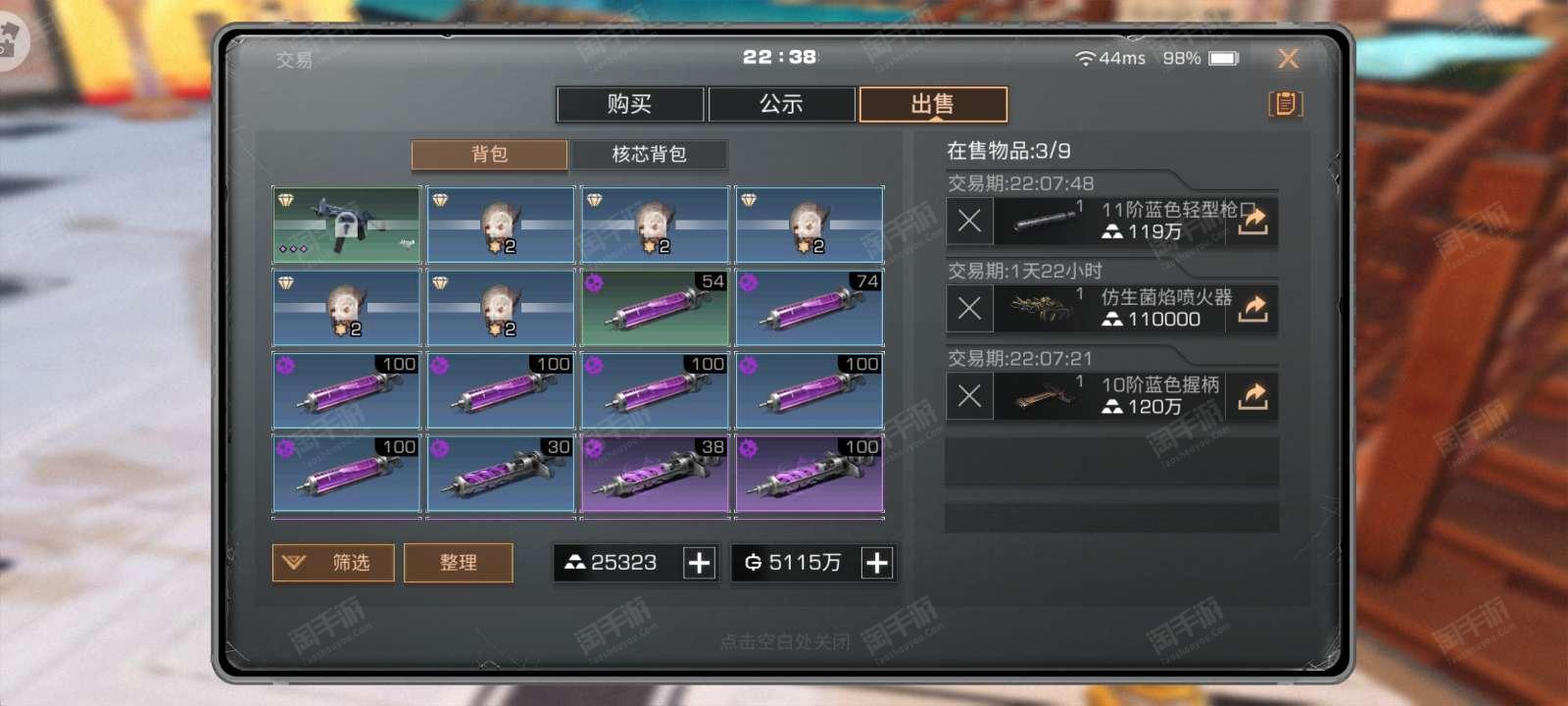Open the 公示 tab

(x=781, y=104)
